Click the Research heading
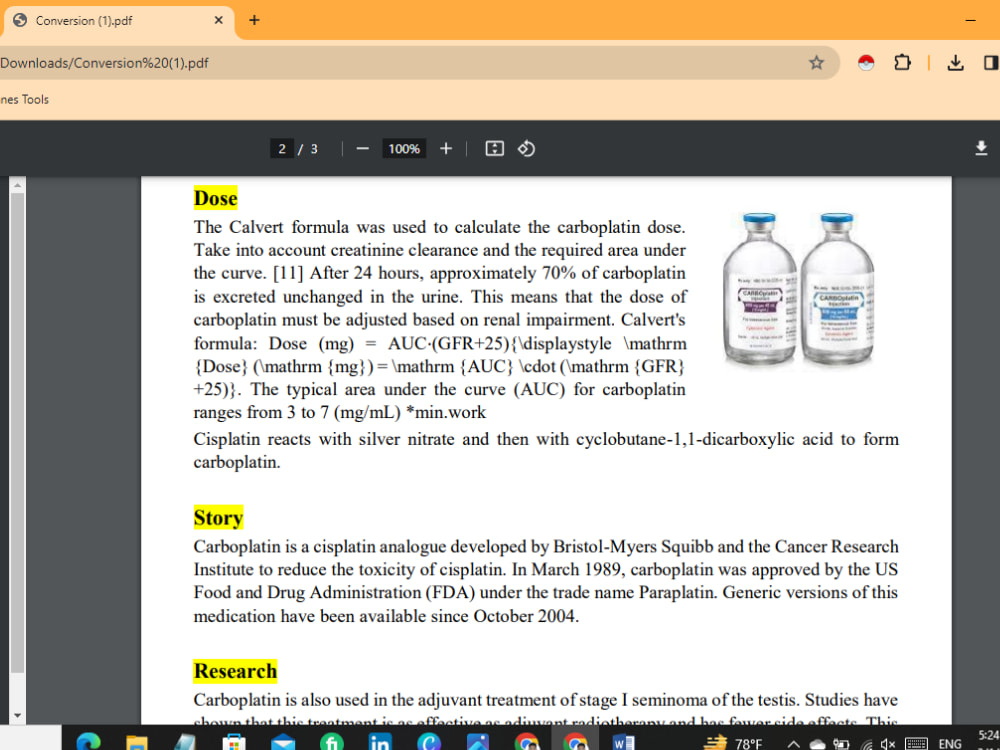 click(235, 671)
